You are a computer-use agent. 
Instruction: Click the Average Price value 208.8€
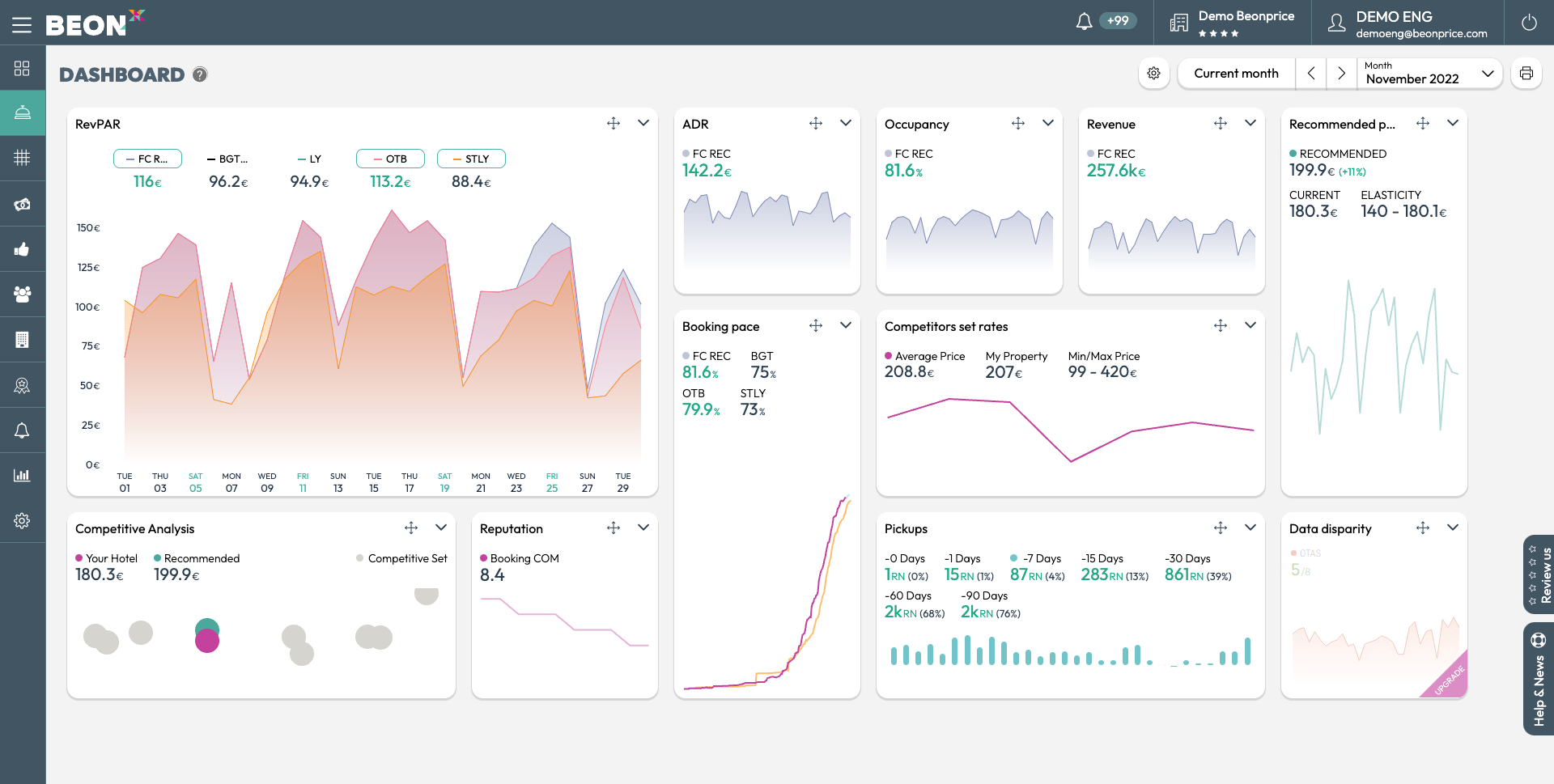[910, 372]
